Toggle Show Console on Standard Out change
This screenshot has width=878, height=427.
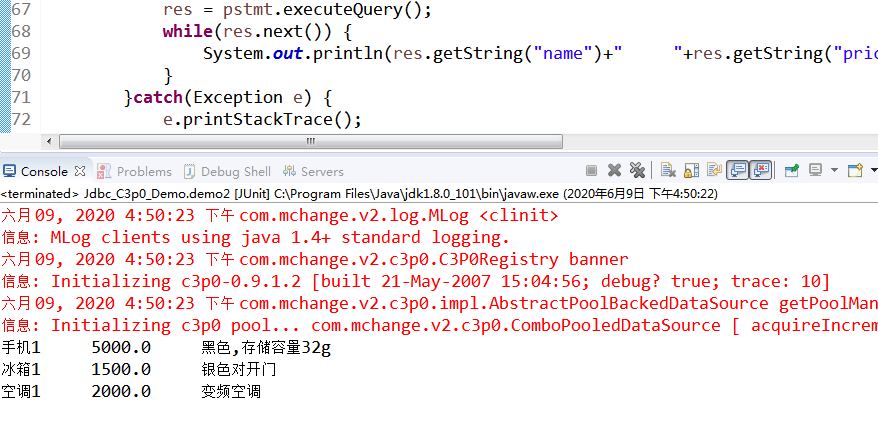738,171
